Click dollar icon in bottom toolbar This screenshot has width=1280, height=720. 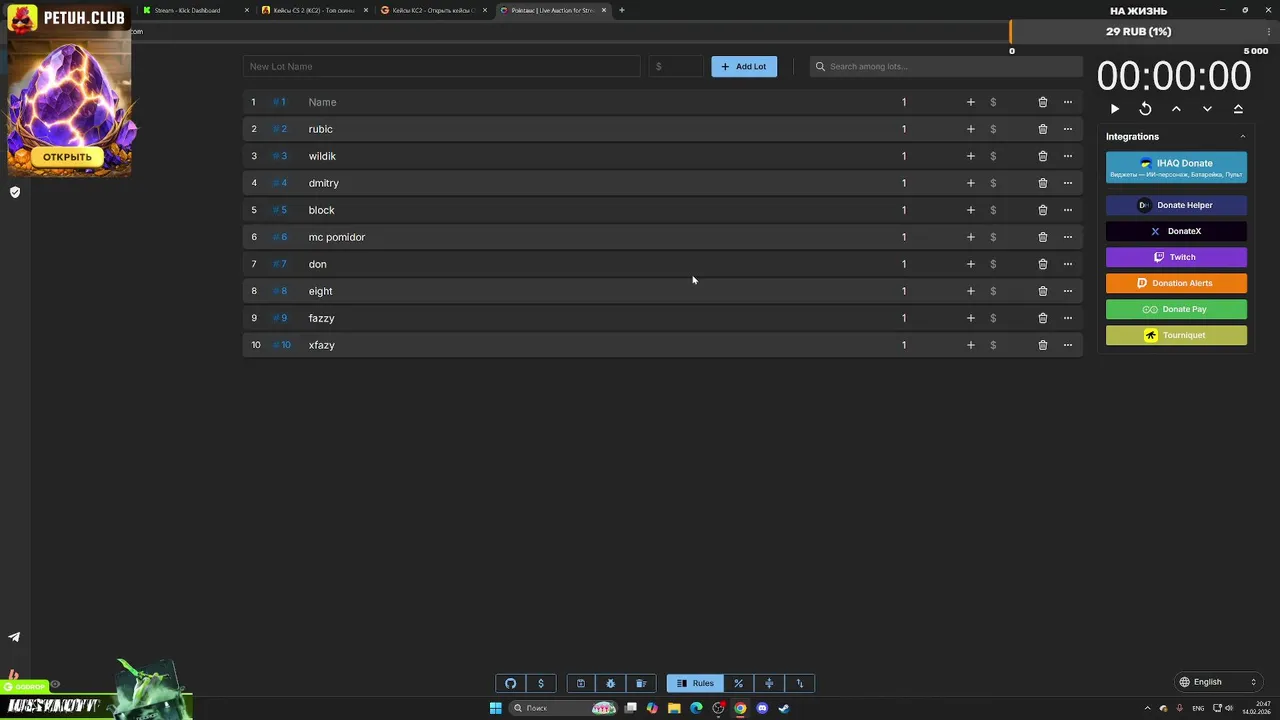tap(541, 683)
